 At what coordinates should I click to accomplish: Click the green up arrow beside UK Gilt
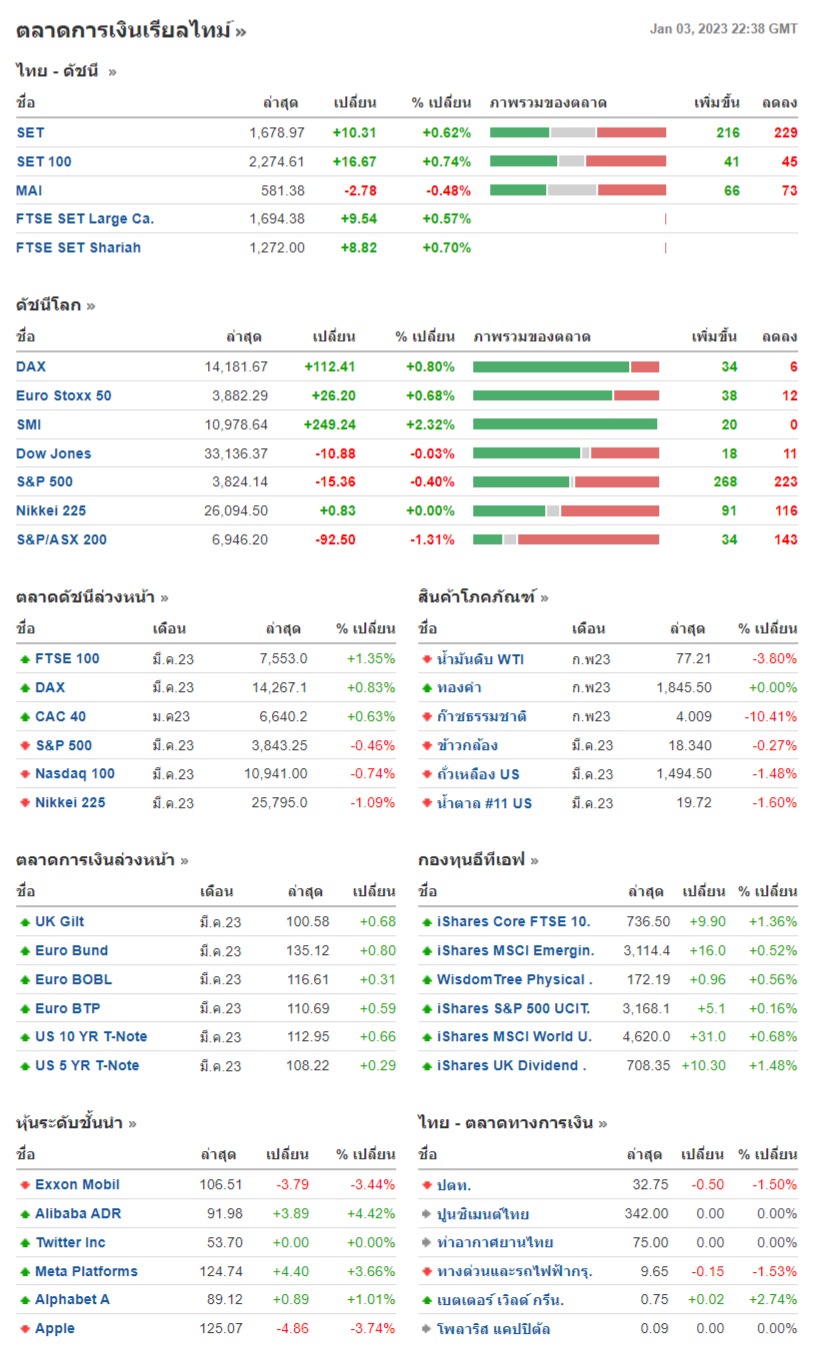coord(25,922)
